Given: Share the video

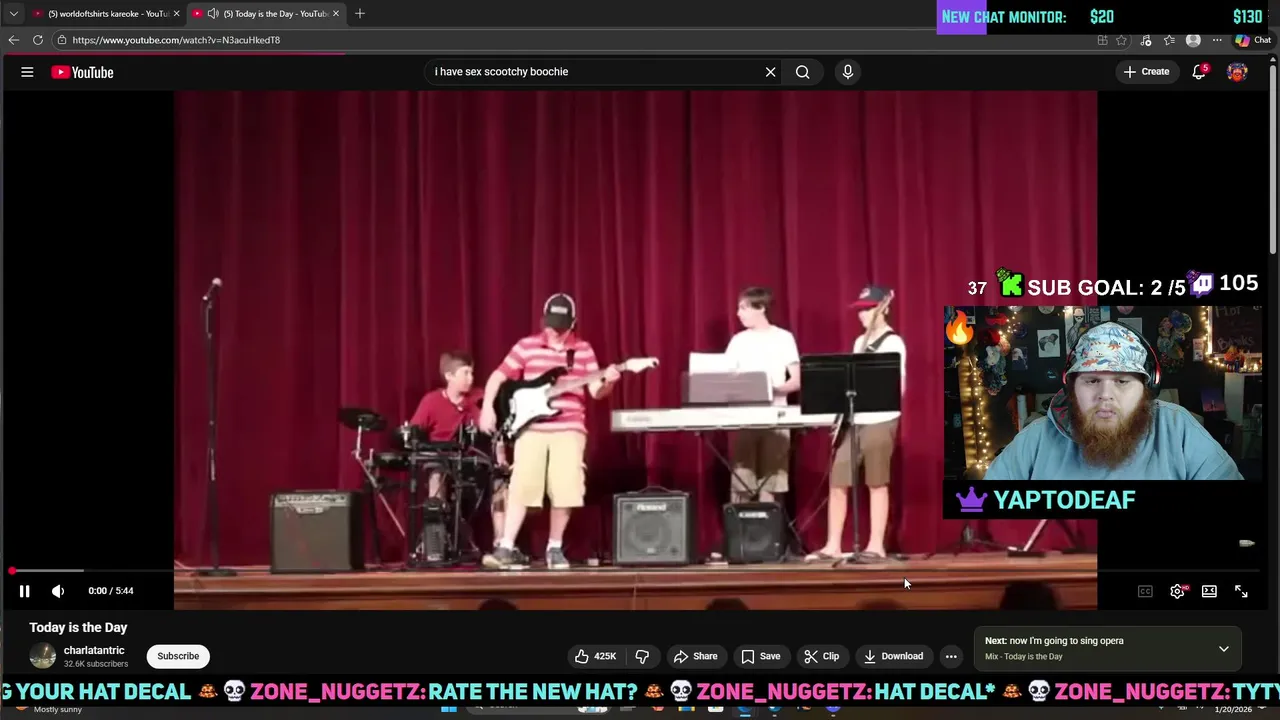Looking at the screenshot, I should pos(695,656).
